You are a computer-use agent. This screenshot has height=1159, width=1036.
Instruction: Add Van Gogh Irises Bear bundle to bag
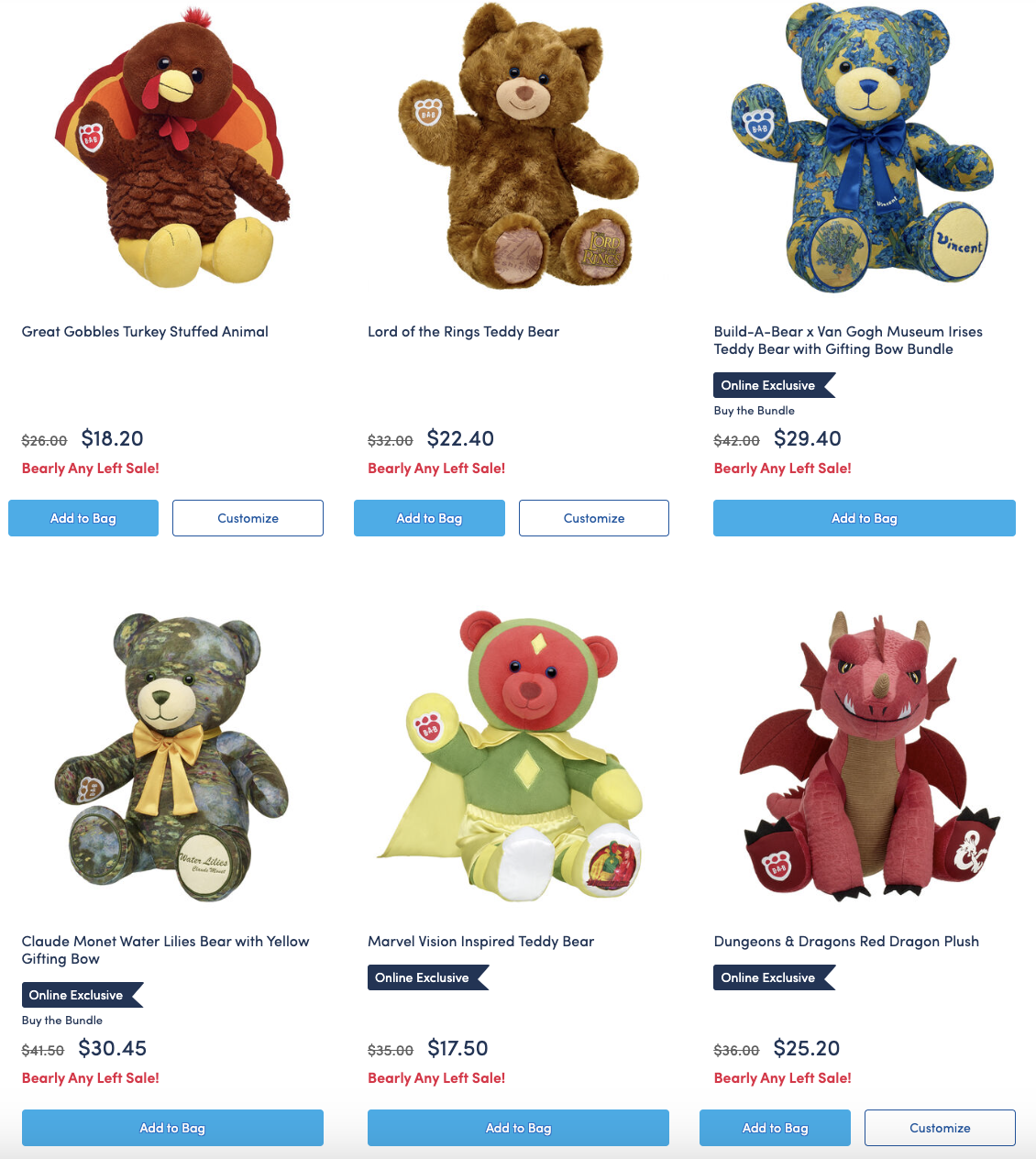865,518
